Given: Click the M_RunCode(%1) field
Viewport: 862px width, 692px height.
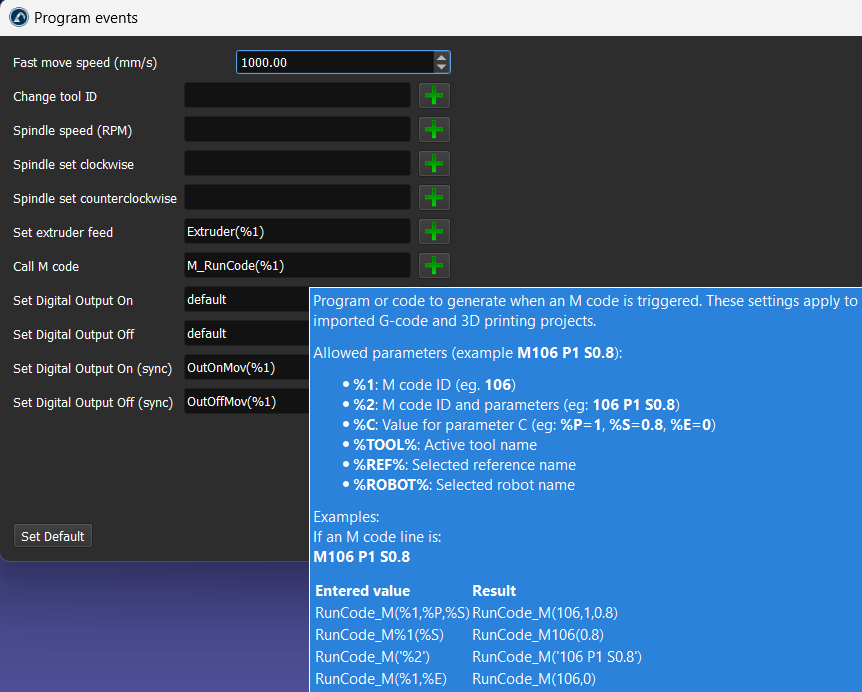Looking at the screenshot, I should 297,266.
